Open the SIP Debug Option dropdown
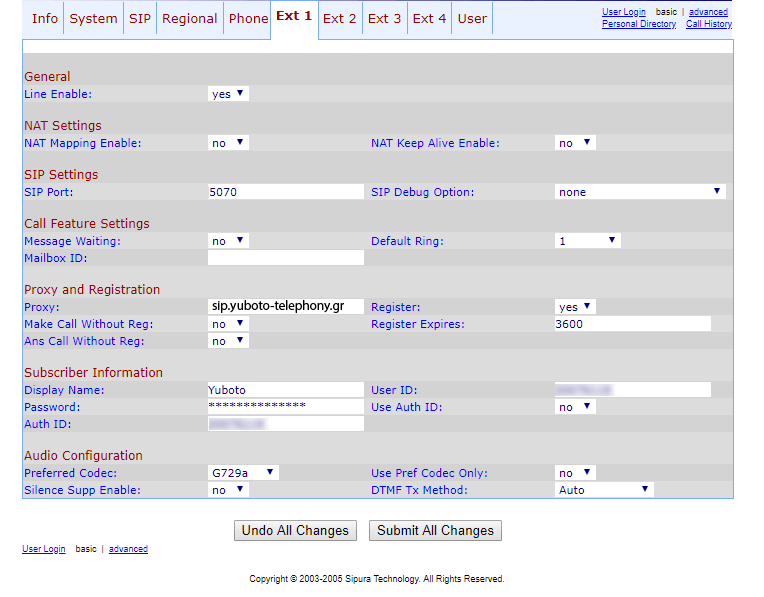This screenshot has width=764, height=597. [640, 192]
